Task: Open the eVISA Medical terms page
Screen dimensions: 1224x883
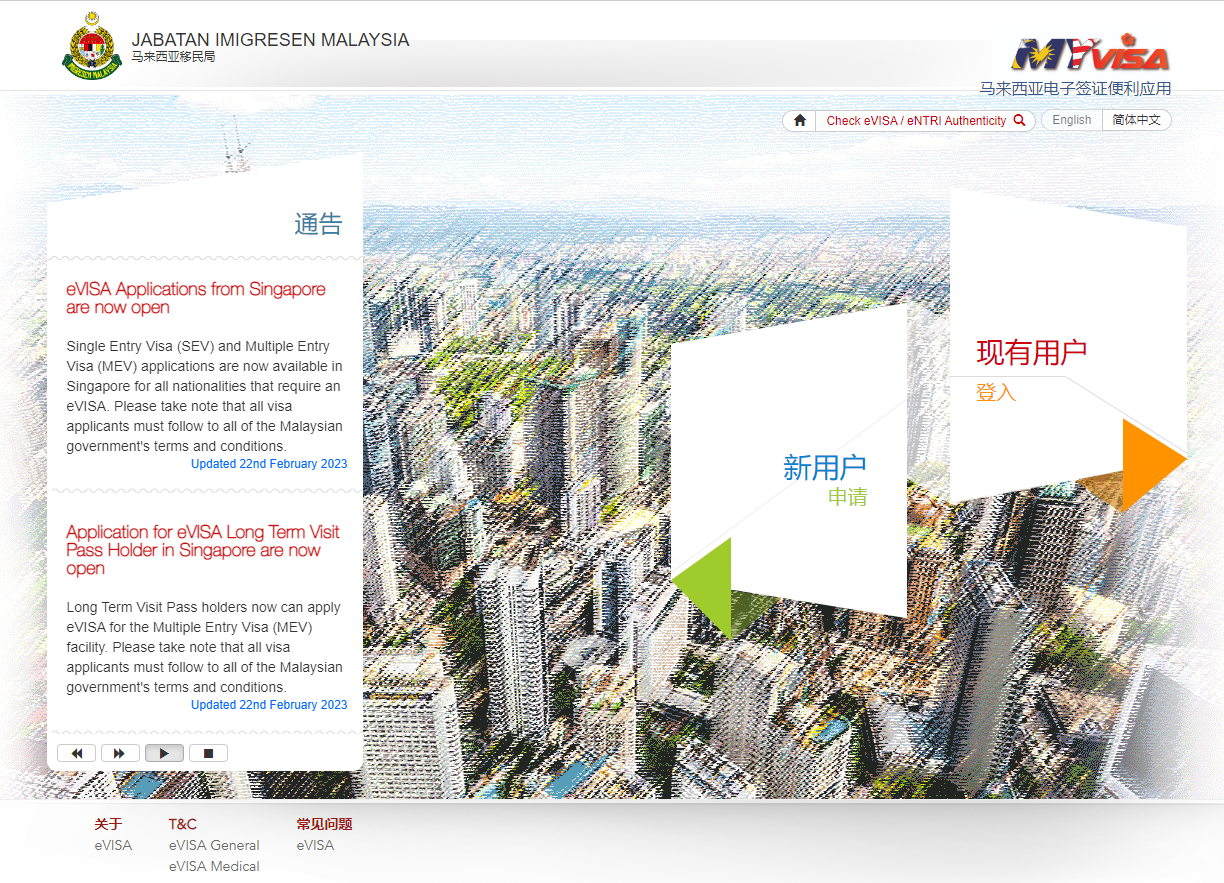Action: (214, 867)
